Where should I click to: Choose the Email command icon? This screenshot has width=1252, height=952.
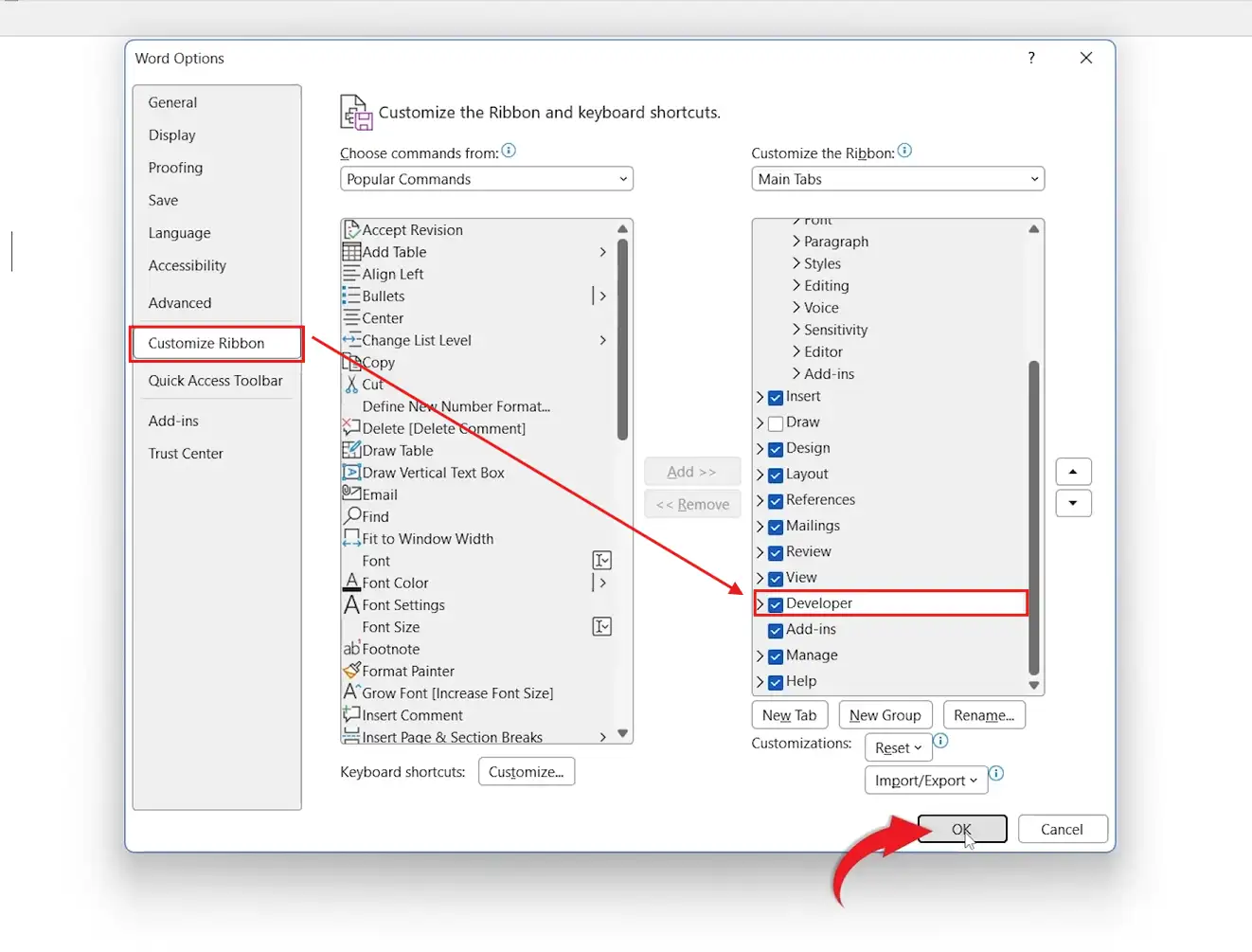coord(351,494)
